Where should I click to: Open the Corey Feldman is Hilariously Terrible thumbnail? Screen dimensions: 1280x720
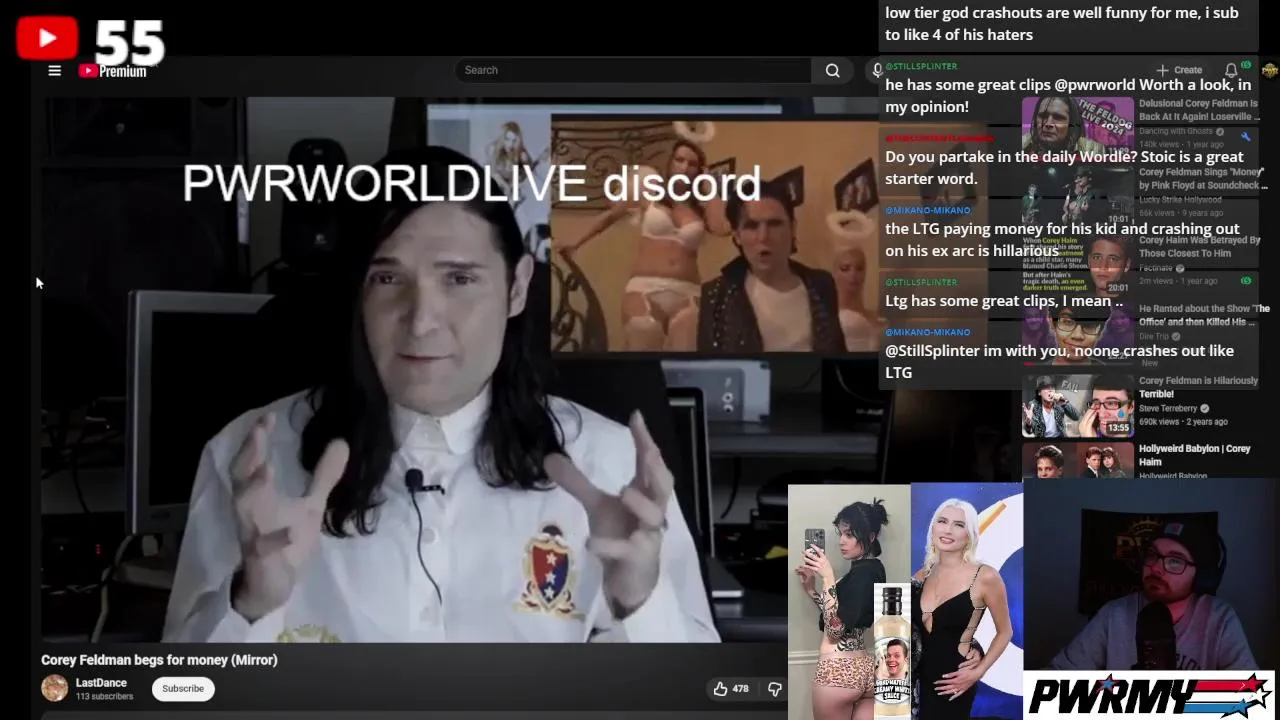click(x=1078, y=405)
